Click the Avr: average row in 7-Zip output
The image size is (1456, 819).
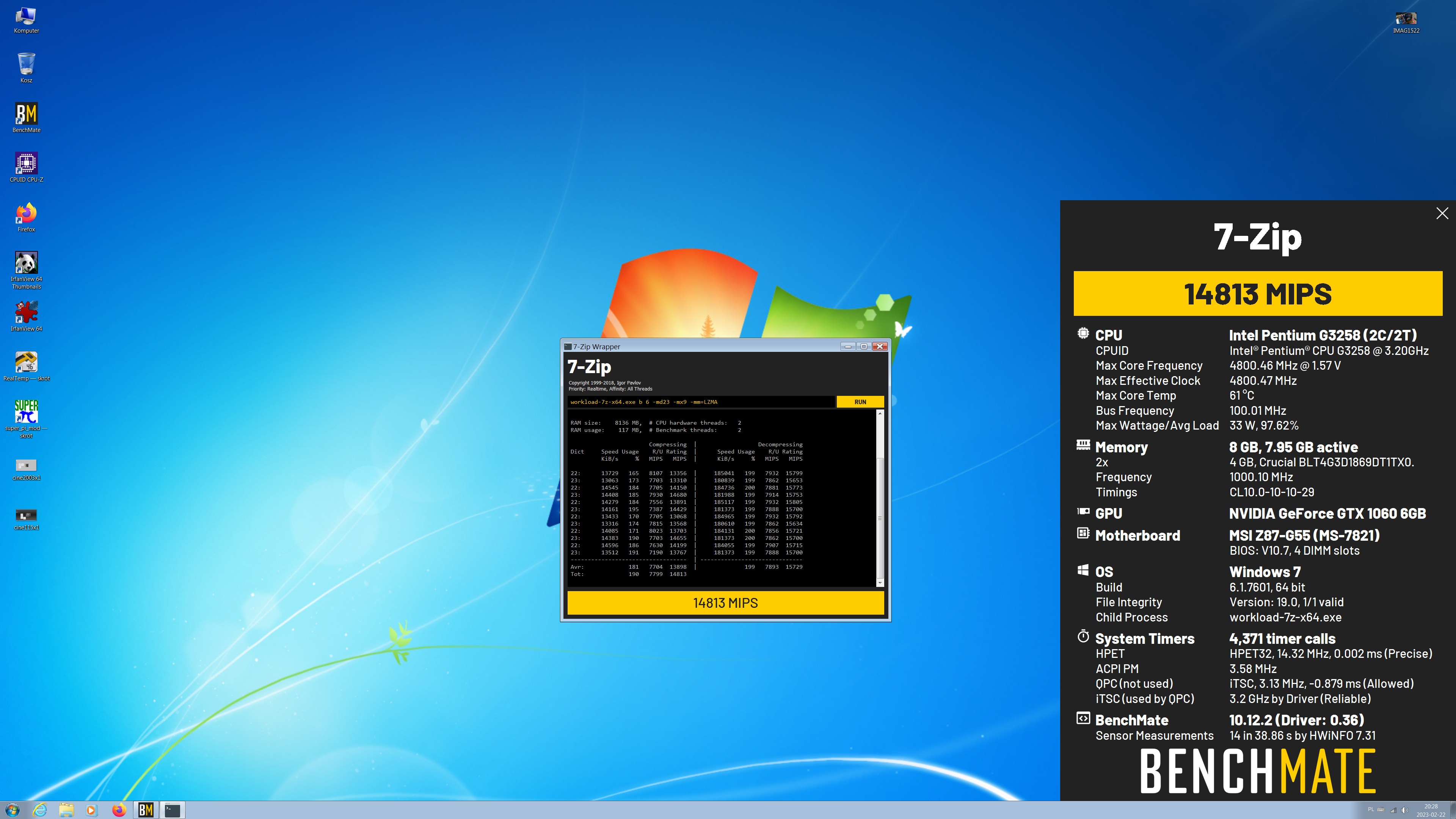(x=686, y=567)
